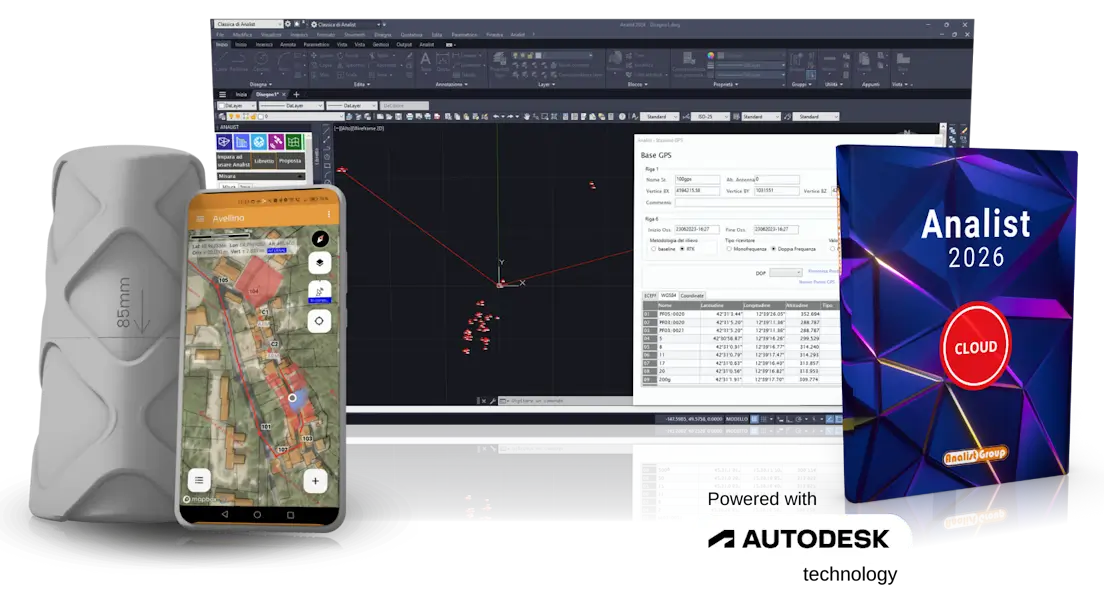Click Impara ad usare Analist button

(234, 161)
